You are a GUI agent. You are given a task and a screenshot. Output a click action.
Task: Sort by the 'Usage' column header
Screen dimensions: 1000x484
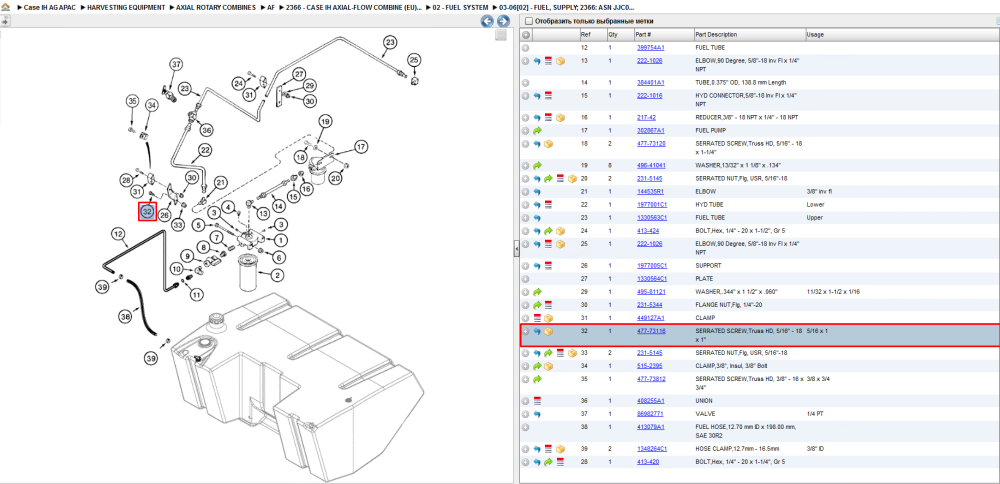click(901, 34)
